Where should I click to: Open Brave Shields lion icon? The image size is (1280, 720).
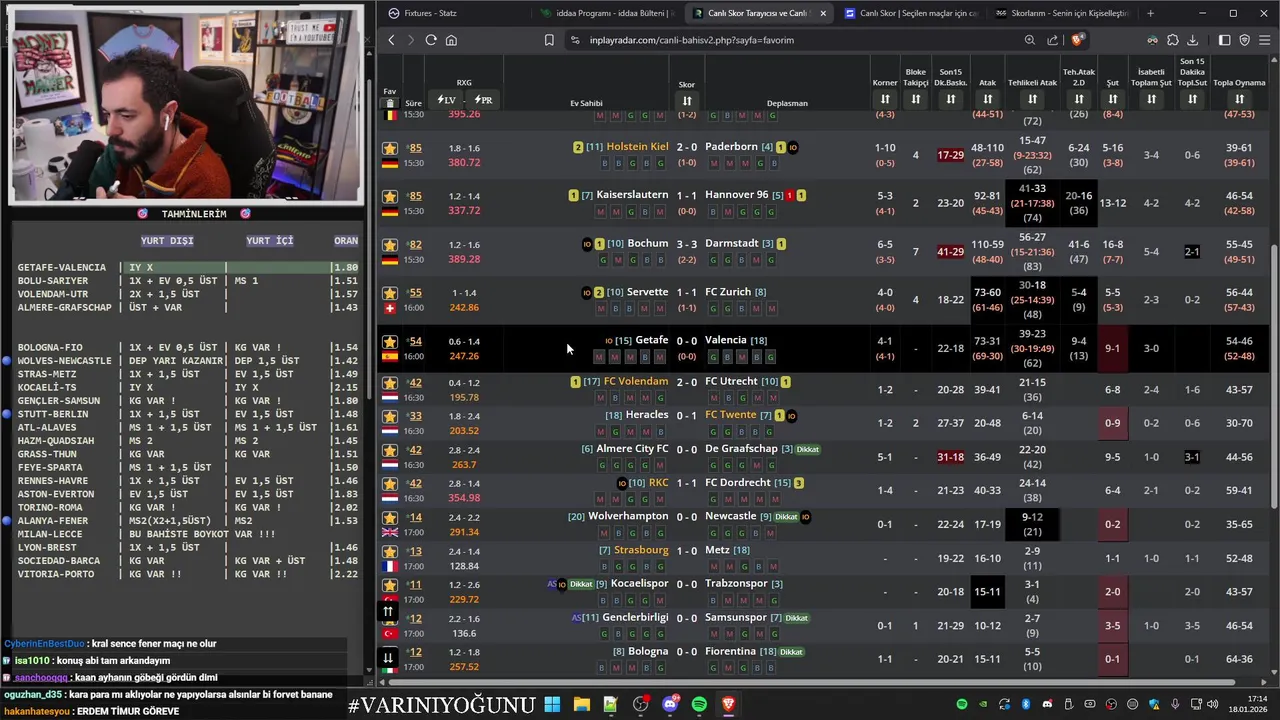pos(1077,40)
